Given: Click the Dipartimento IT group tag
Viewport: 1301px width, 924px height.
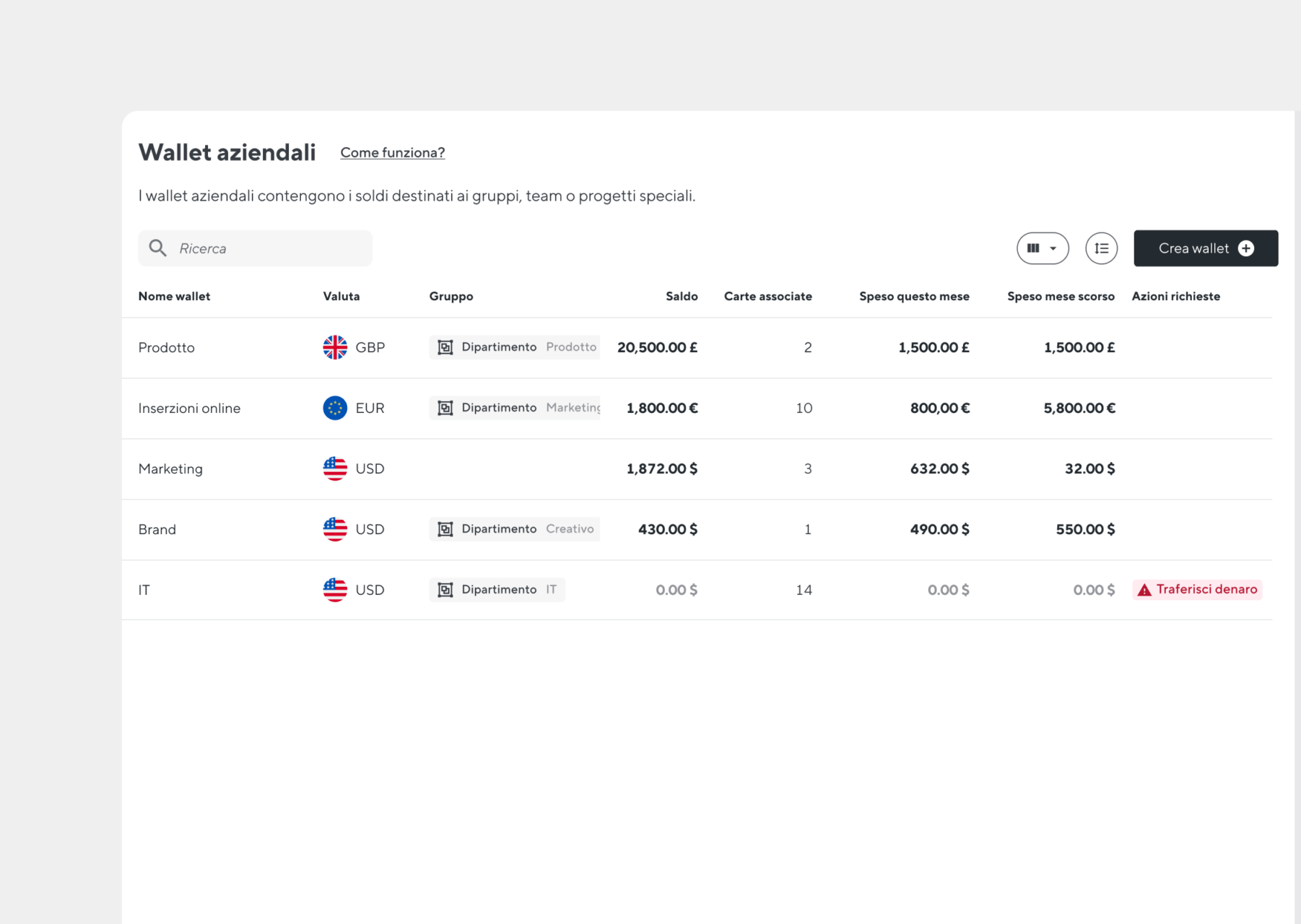Looking at the screenshot, I should [497, 590].
